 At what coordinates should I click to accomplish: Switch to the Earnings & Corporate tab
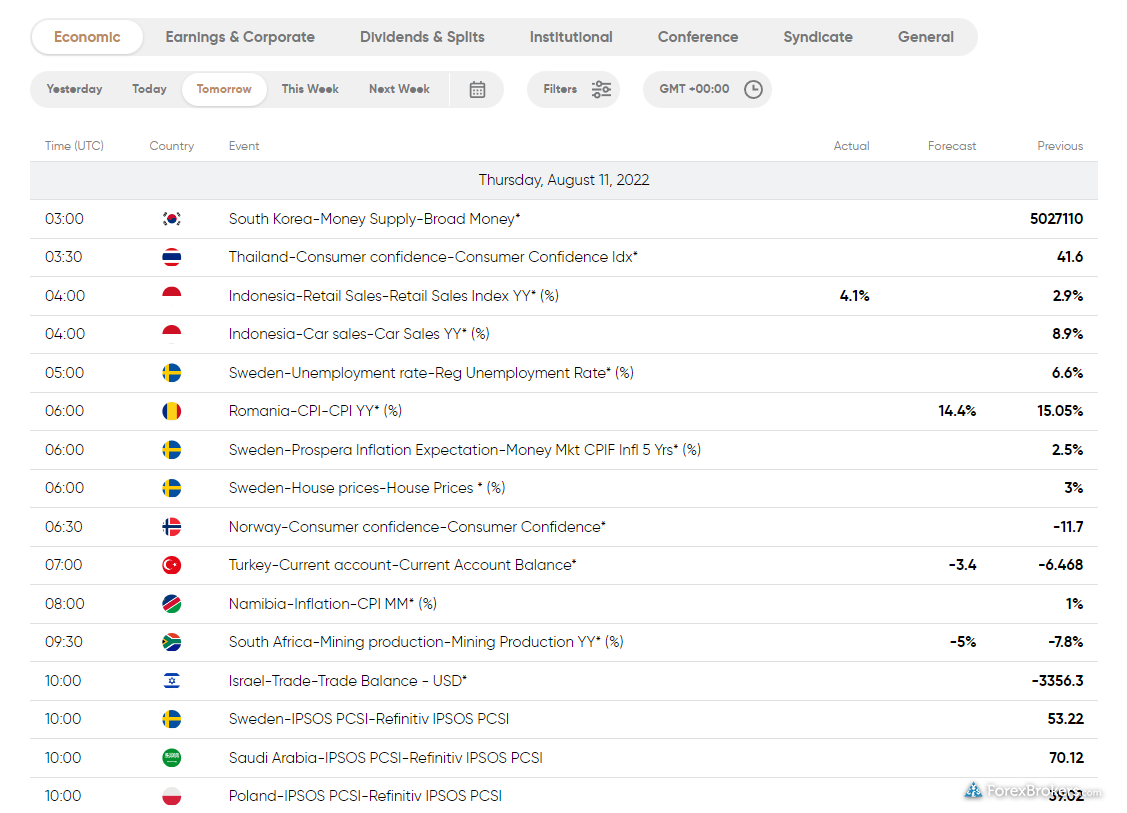click(240, 37)
